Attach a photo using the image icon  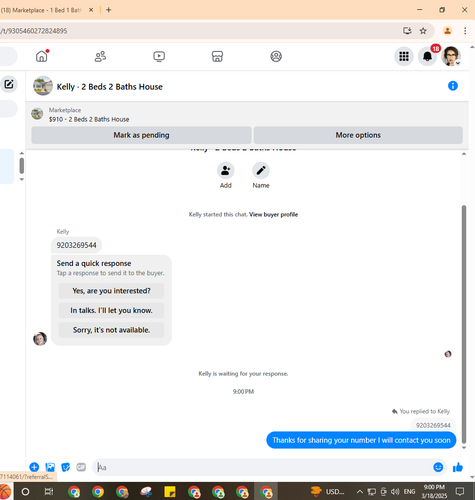pyautogui.click(x=50, y=467)
